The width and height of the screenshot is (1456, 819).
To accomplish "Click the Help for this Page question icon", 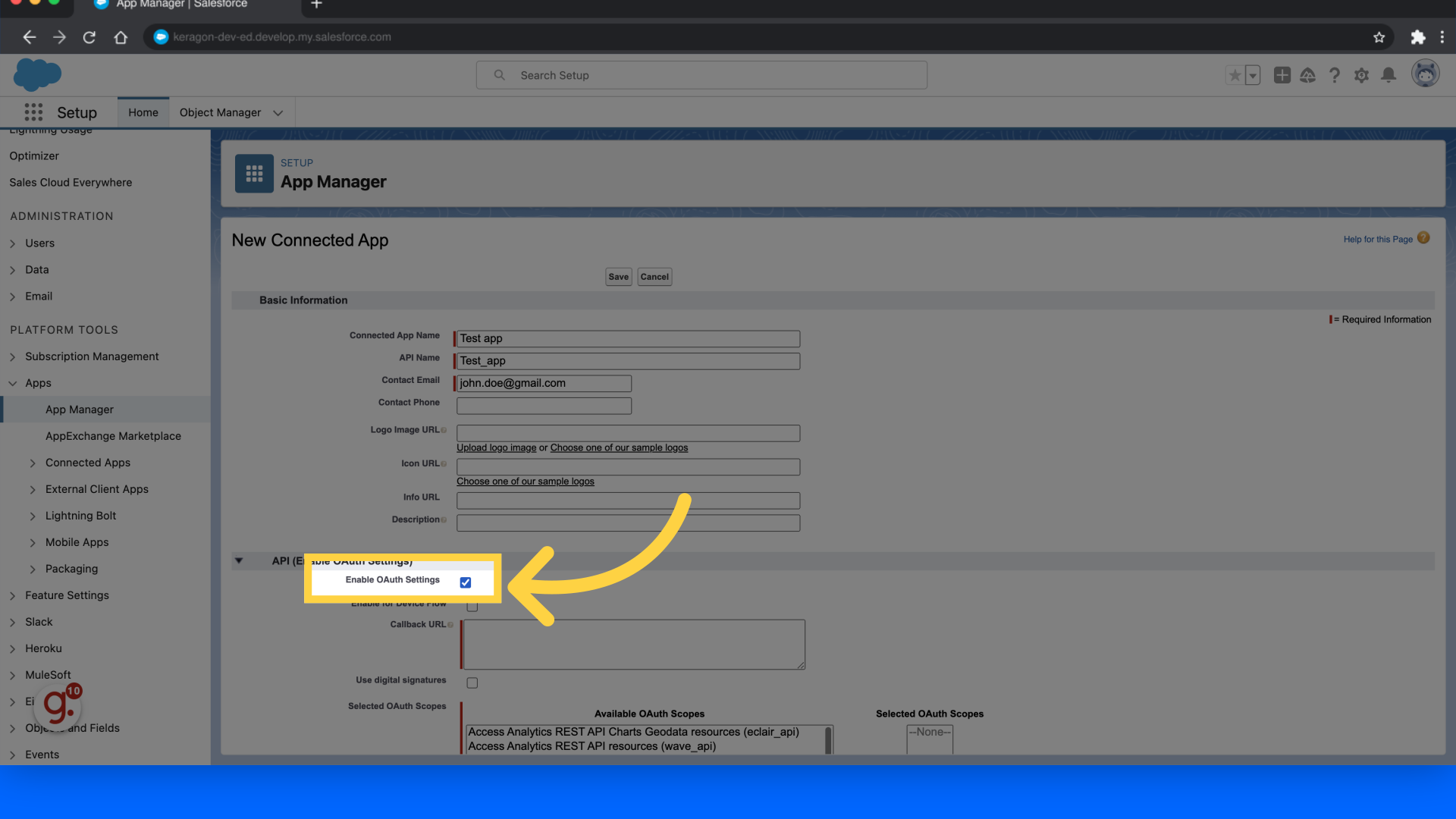I will point(1423,238).
